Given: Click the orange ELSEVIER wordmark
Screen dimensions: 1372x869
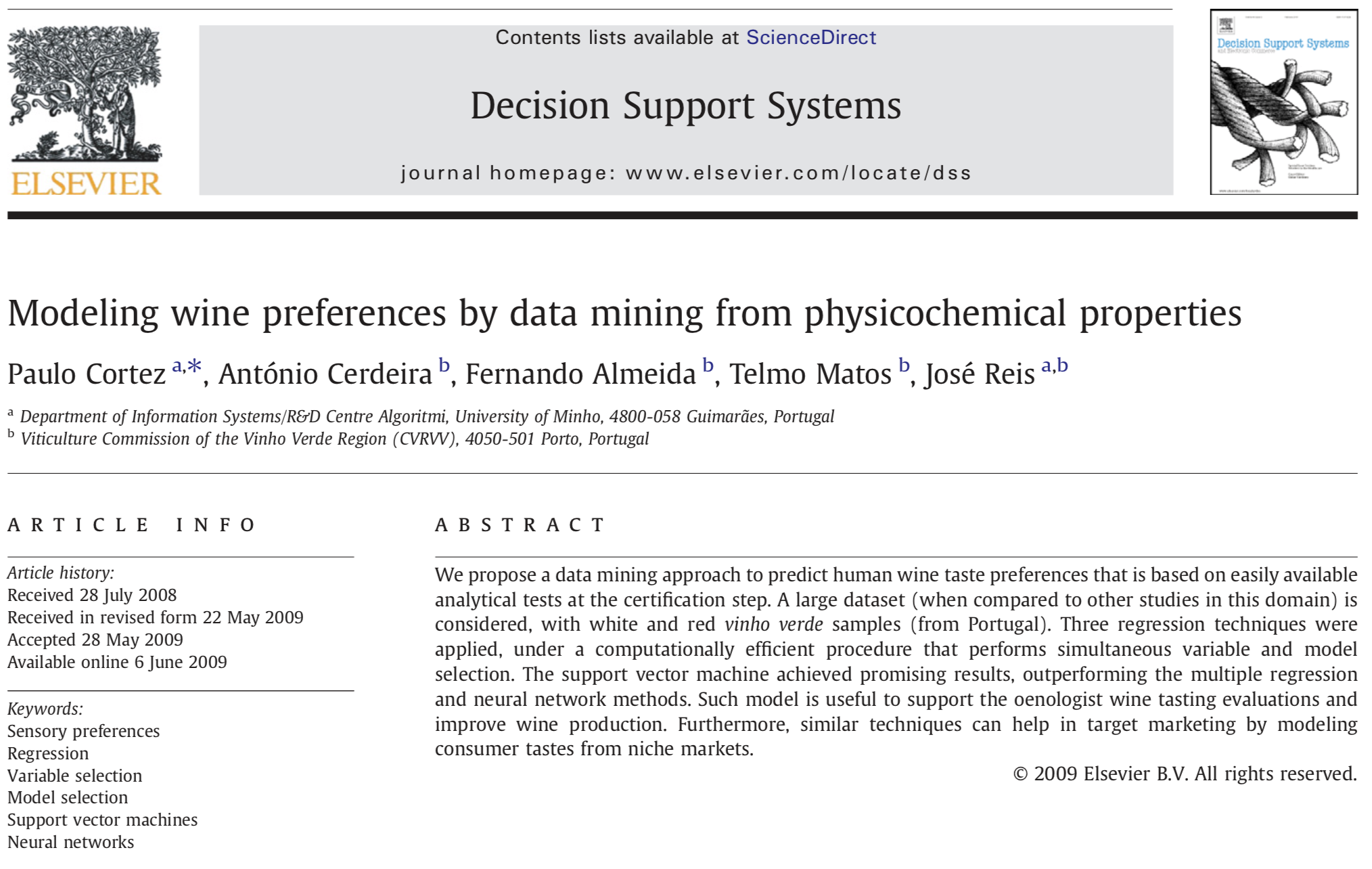Looking at the screenshot, I should (86, 184).
